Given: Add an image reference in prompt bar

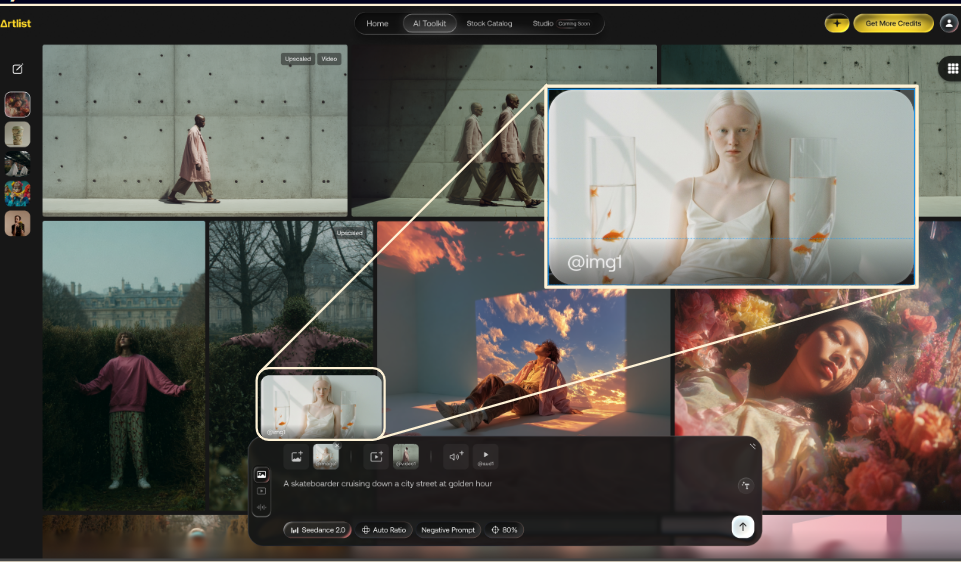Looking at the screenshot, I should point(296,456).
